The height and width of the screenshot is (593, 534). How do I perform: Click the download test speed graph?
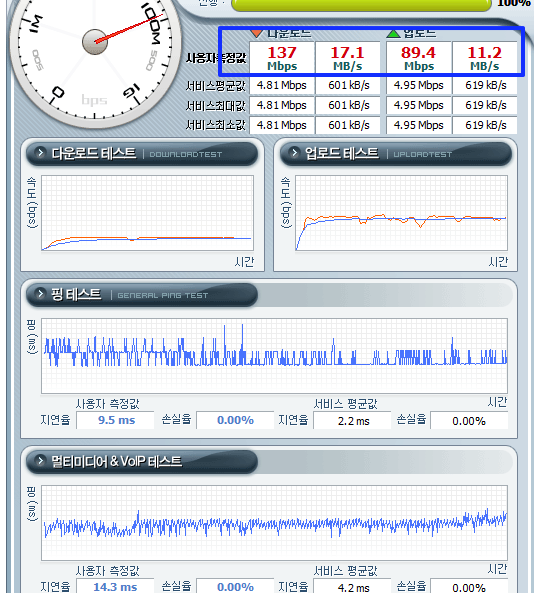(147, 213)
